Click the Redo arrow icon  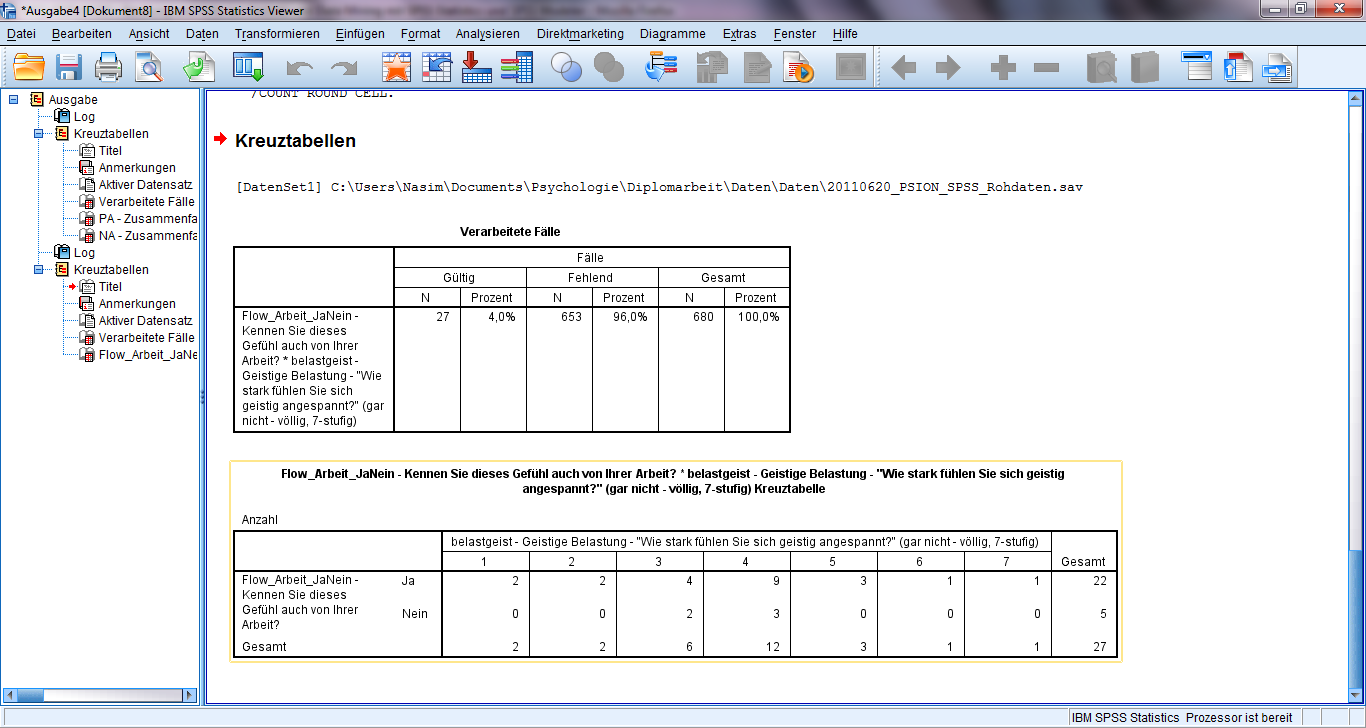point(344,68)
